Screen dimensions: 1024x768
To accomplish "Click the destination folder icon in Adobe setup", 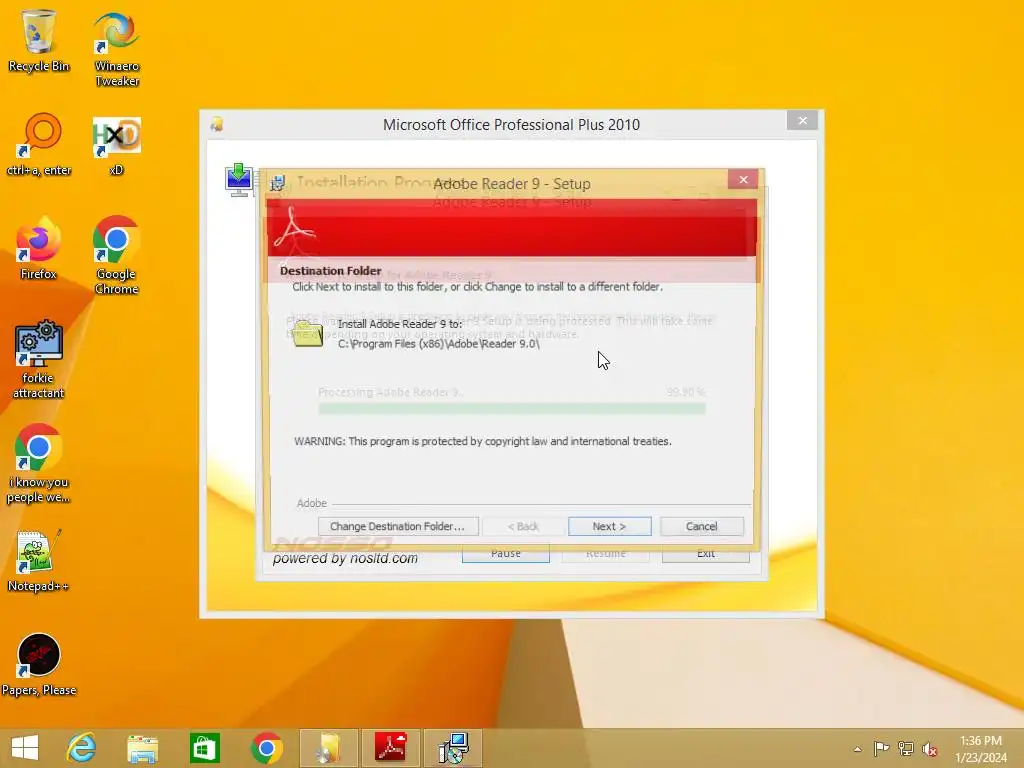I will click(308, 333).
